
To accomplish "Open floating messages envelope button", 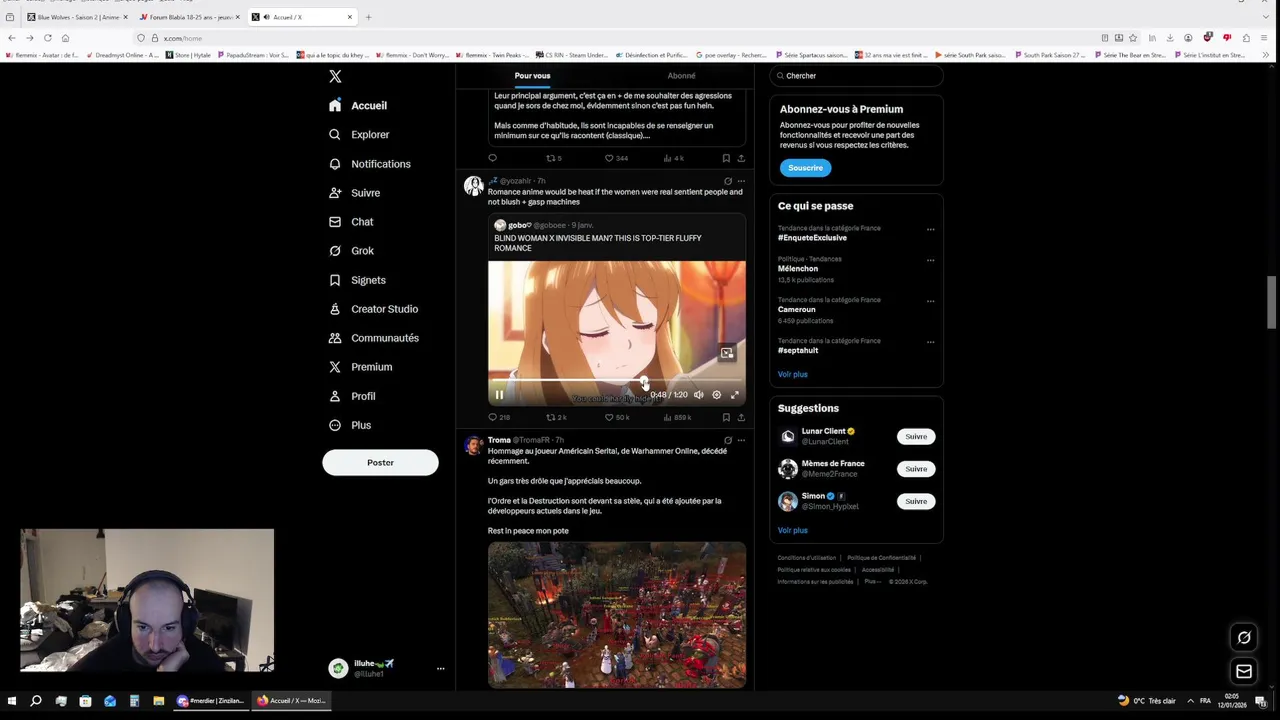I will click(1244, 671).
